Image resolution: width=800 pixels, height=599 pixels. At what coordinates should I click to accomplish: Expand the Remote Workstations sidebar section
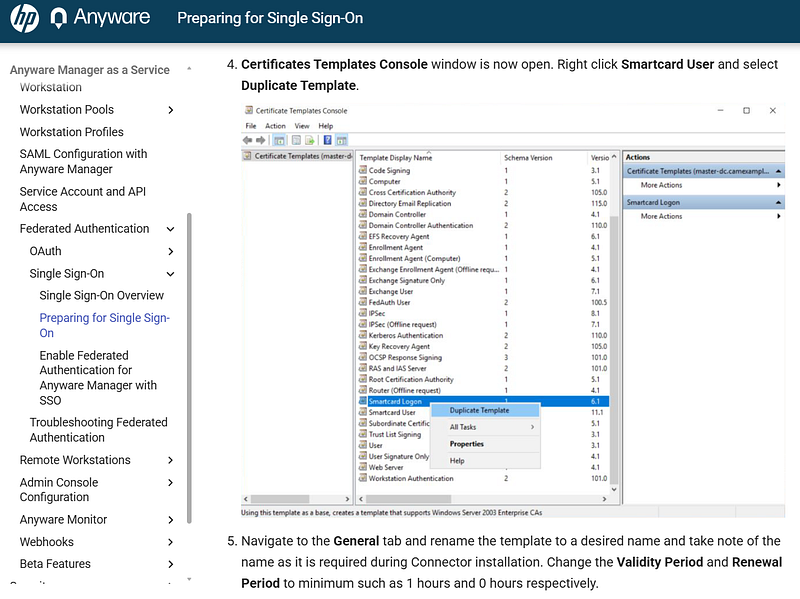coord(171,460)
